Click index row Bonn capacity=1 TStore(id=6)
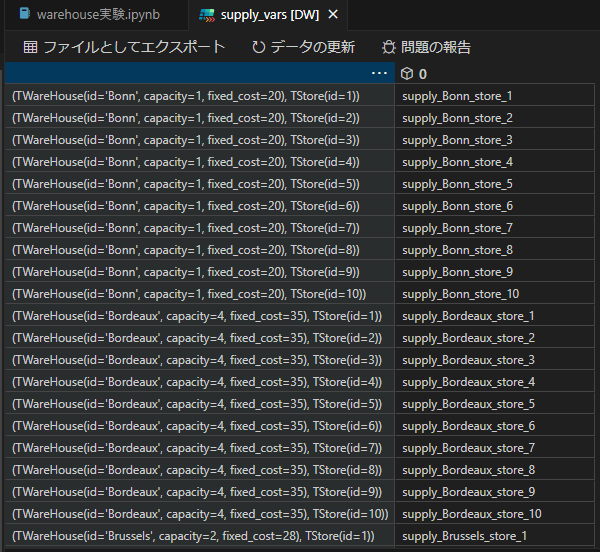The height and width of the screenshot is (552, 600). (x=200, y=206)
